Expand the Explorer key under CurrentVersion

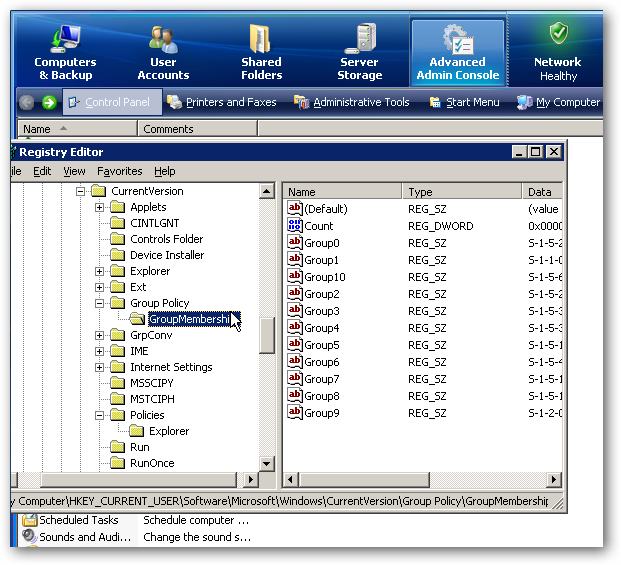(x=99, y=272)
